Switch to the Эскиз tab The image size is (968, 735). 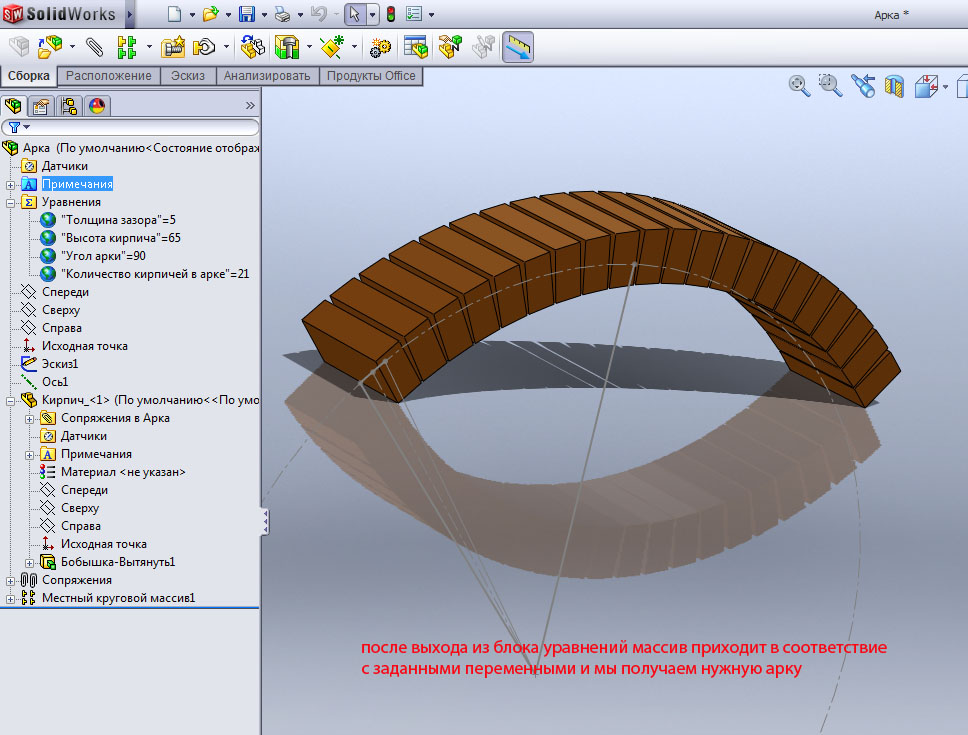(187, 76)
